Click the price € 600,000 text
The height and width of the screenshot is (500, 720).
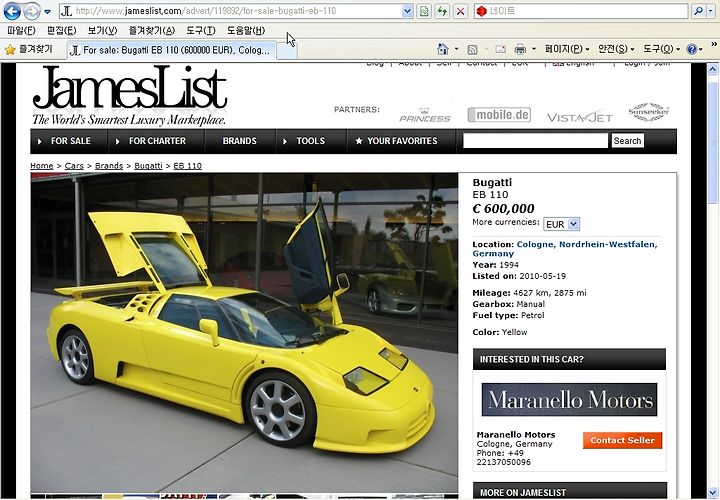[503, 208]
